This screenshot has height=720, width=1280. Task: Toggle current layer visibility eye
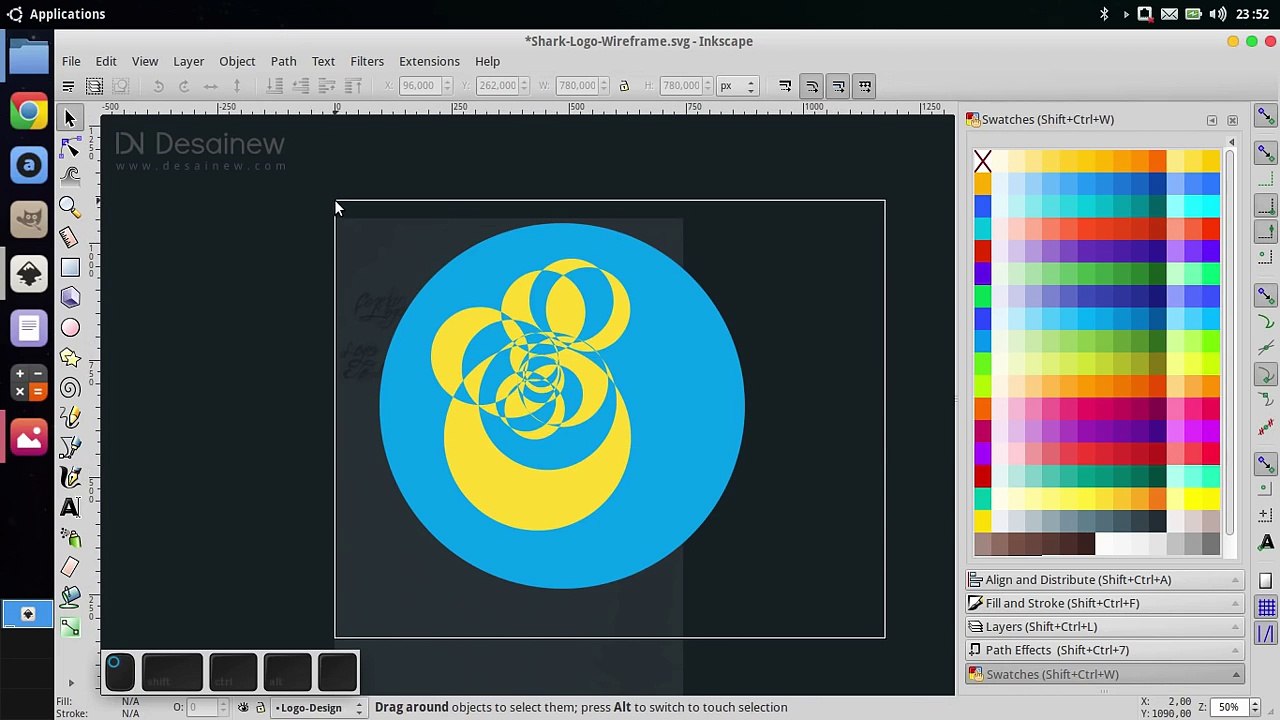tap(243, 707)
